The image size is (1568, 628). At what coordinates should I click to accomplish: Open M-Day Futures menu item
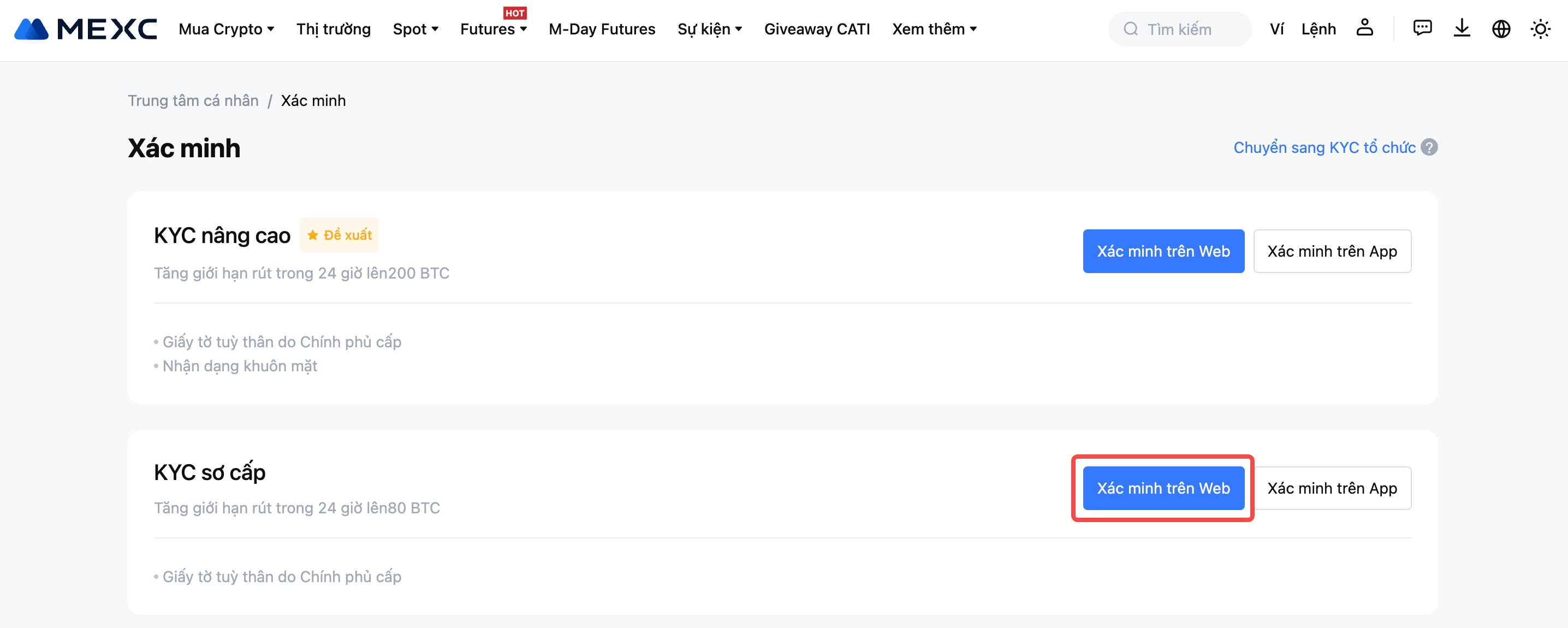(602, 29)
